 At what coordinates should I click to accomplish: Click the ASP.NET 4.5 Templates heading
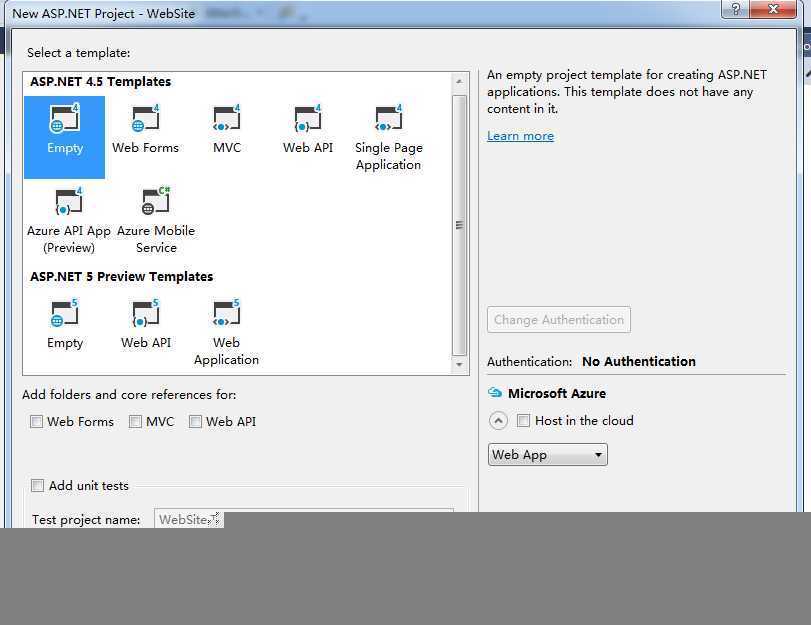(x=100, y=82)
